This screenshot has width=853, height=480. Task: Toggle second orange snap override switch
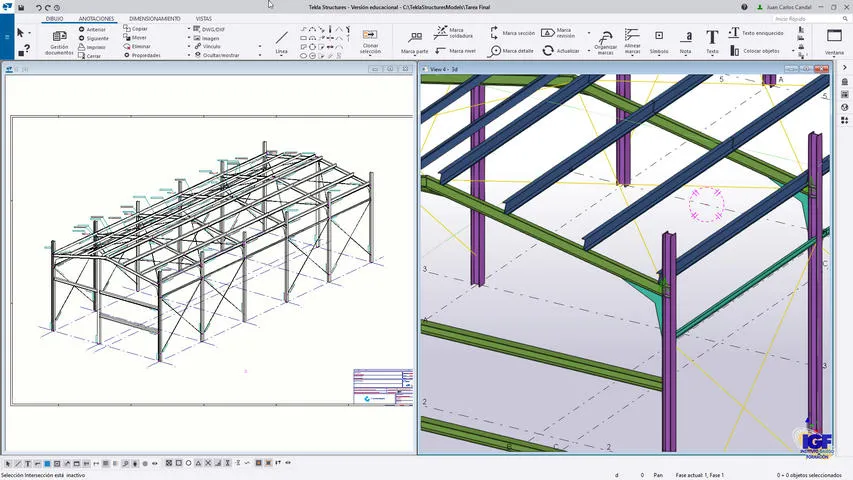coord(268,463)
